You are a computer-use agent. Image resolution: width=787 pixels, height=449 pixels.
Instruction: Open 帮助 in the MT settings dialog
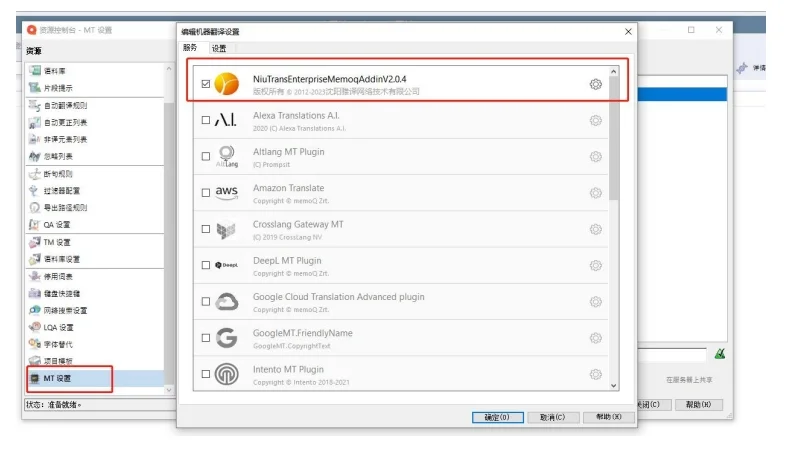pyautogui.click(x=609, y=417)
